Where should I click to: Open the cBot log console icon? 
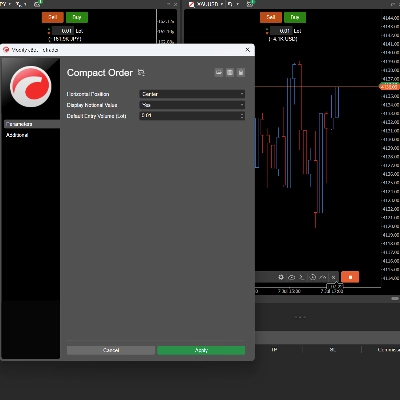tap(302, 277)
